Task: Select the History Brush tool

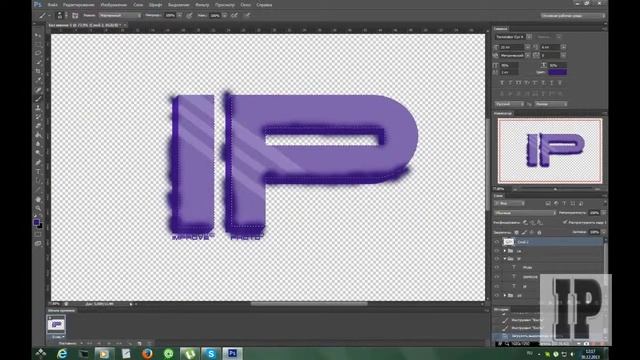Action: (x=38, y=117)
